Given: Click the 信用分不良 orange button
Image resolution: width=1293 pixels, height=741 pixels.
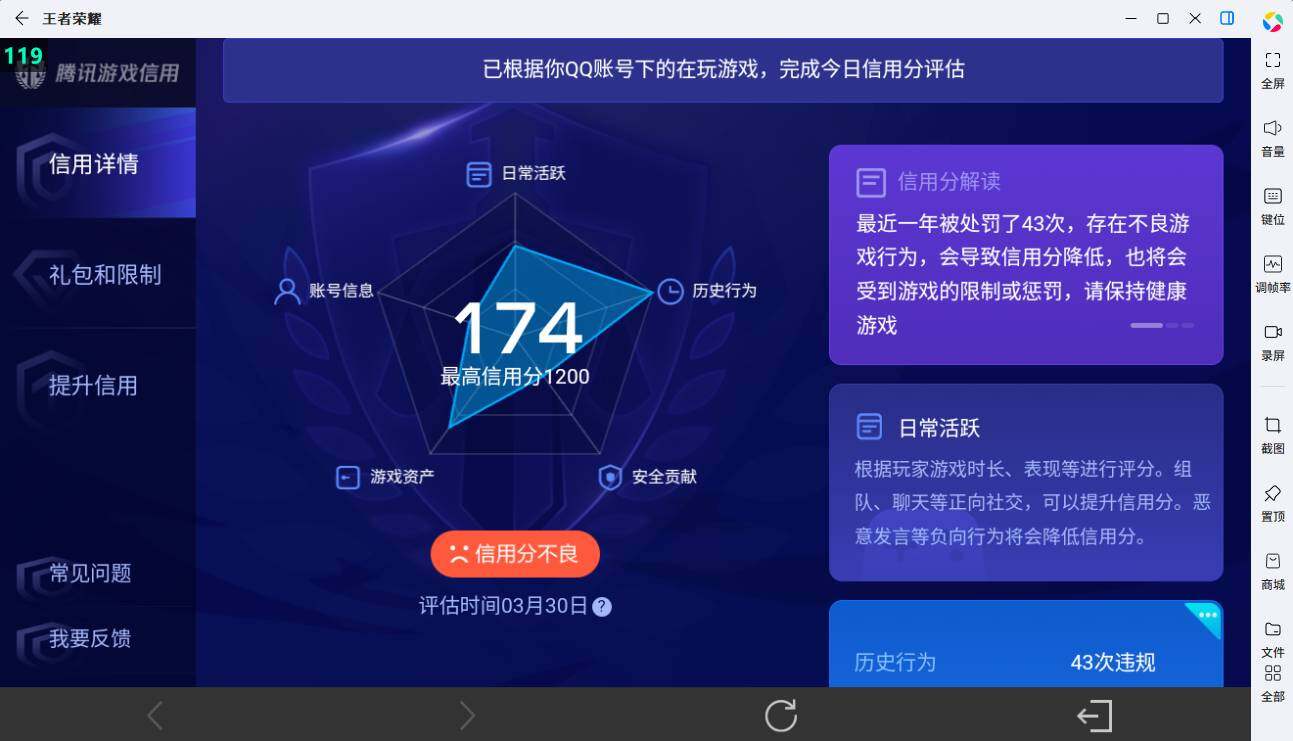Looking at the screenshot, I should click(x=515, y=553).
